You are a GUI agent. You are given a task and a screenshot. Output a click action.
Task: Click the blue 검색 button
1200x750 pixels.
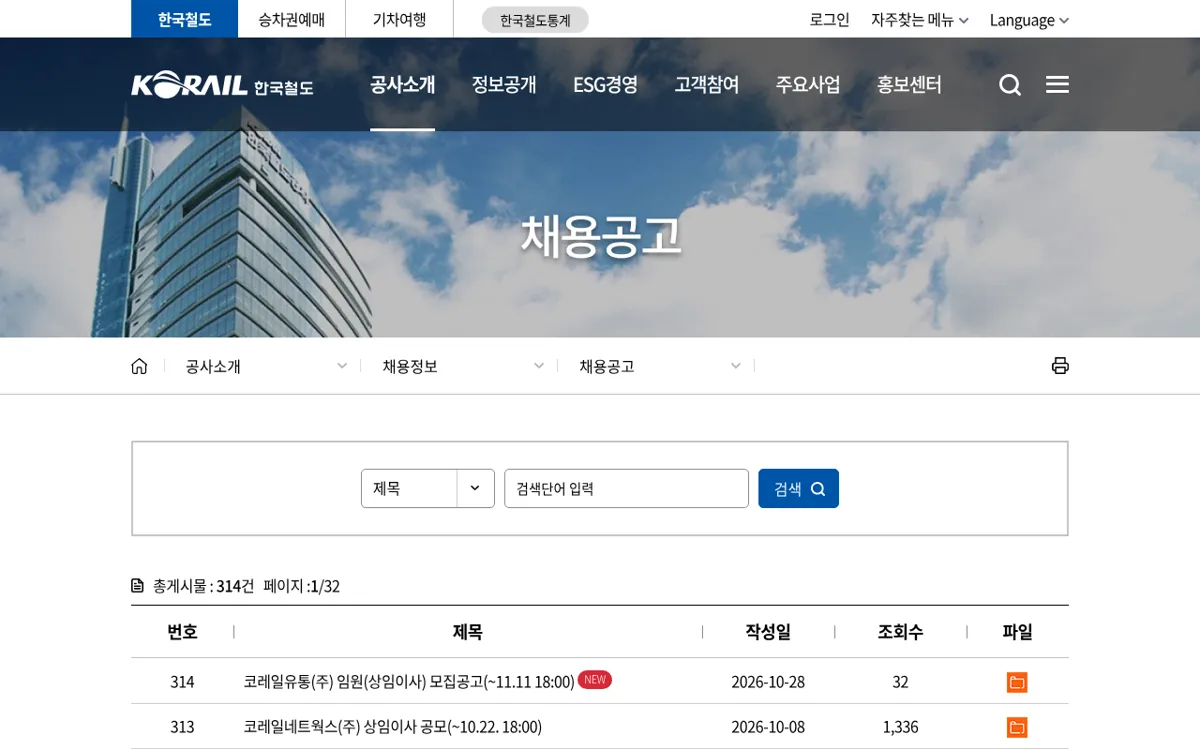(798, 488)
